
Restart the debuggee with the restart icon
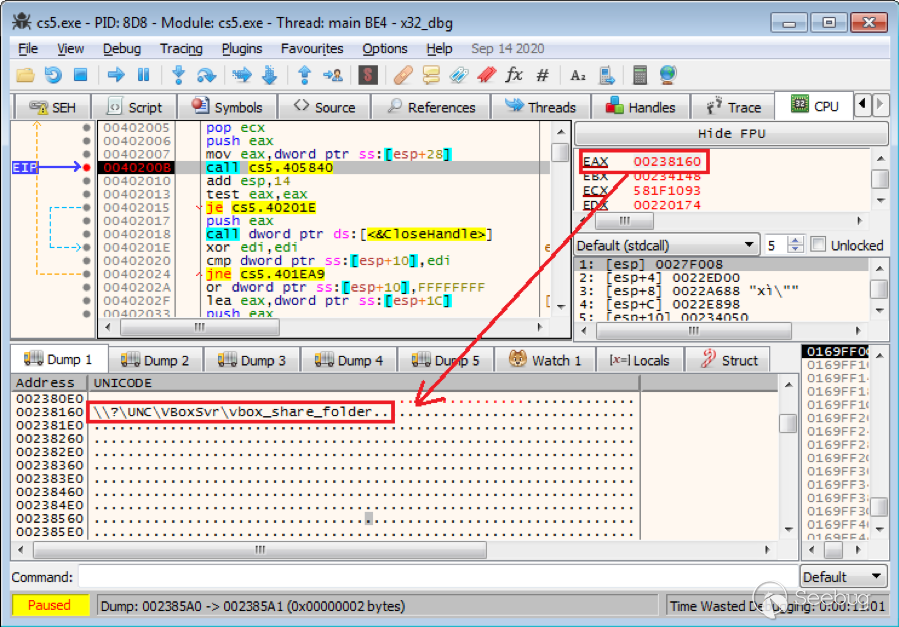click(x=53, y=75)
